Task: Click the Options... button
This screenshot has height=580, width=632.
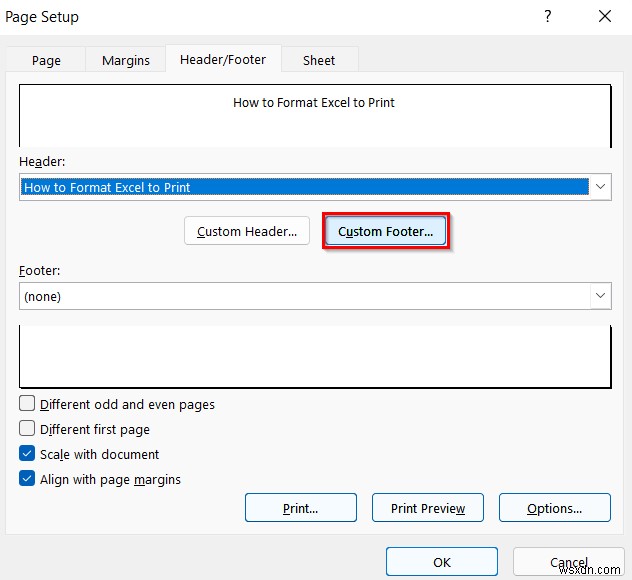Action: pyautogui.click(x=555, y=508)
